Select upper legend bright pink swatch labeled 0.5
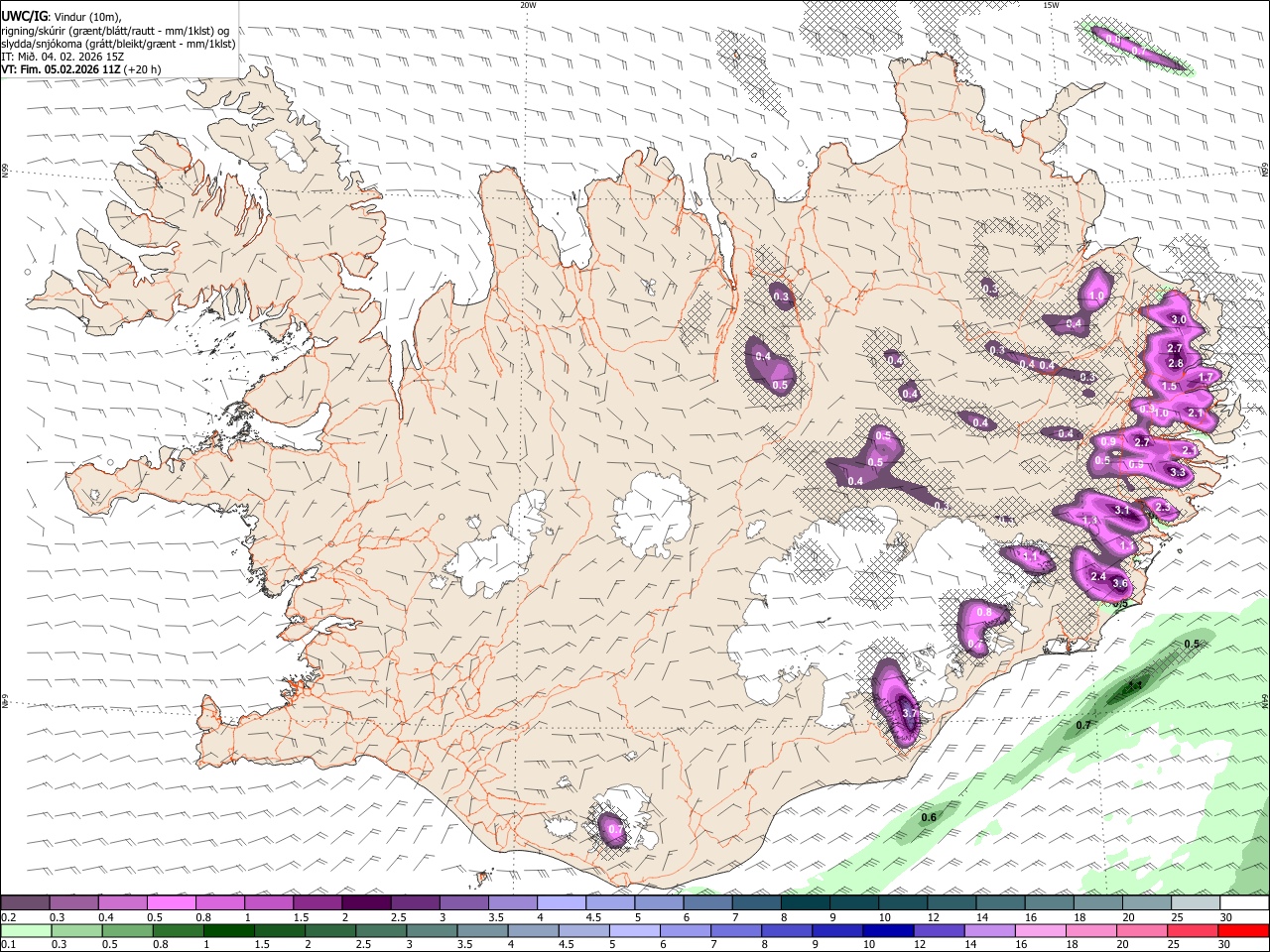Screen dimensions: 1270x952 (171, 903)
